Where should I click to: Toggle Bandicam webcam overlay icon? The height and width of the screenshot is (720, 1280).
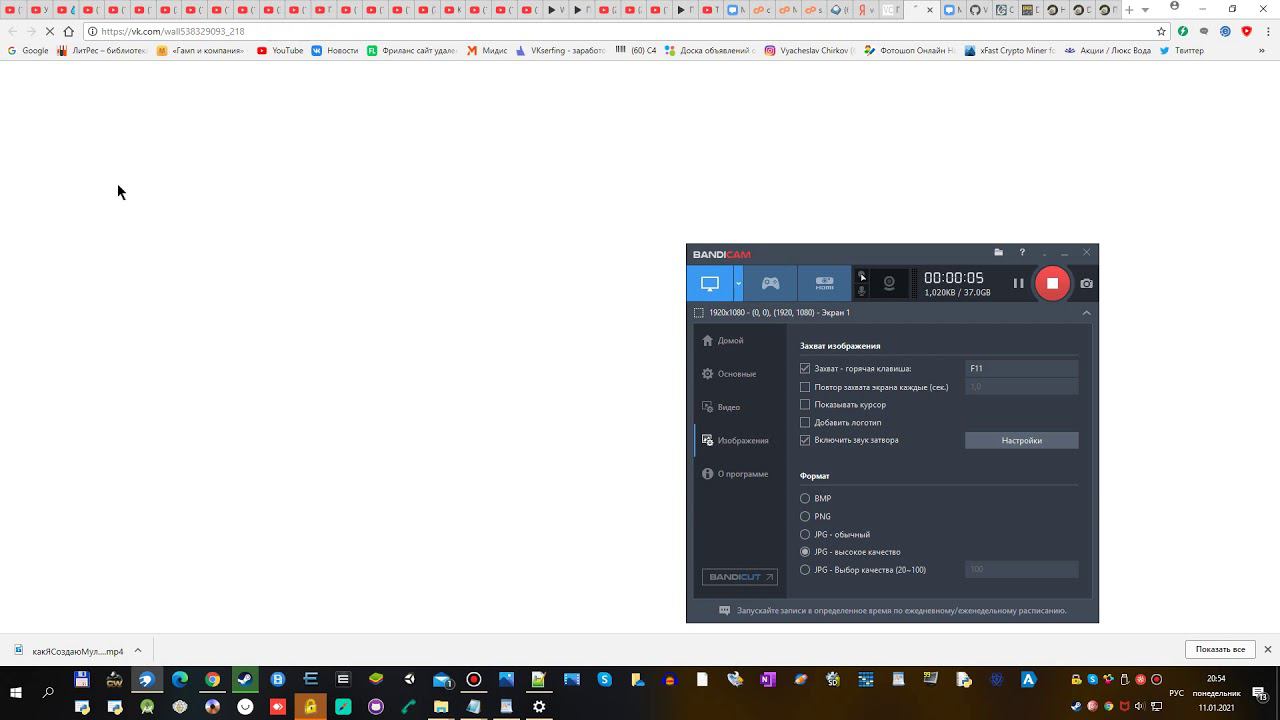coord(889,284)
